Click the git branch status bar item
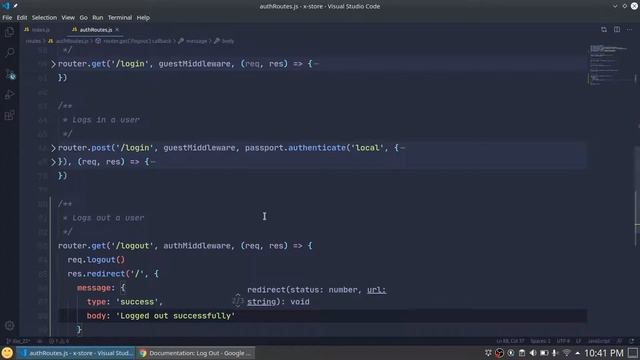 [x=19, y=341]
